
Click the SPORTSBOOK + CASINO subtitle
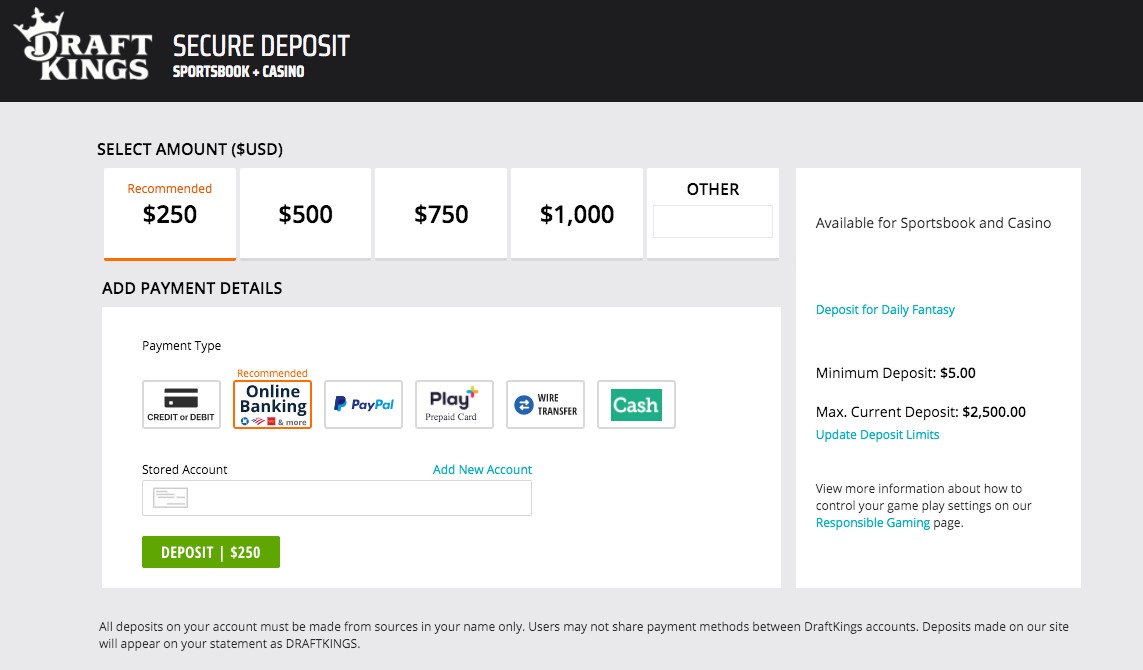point(238,71)
